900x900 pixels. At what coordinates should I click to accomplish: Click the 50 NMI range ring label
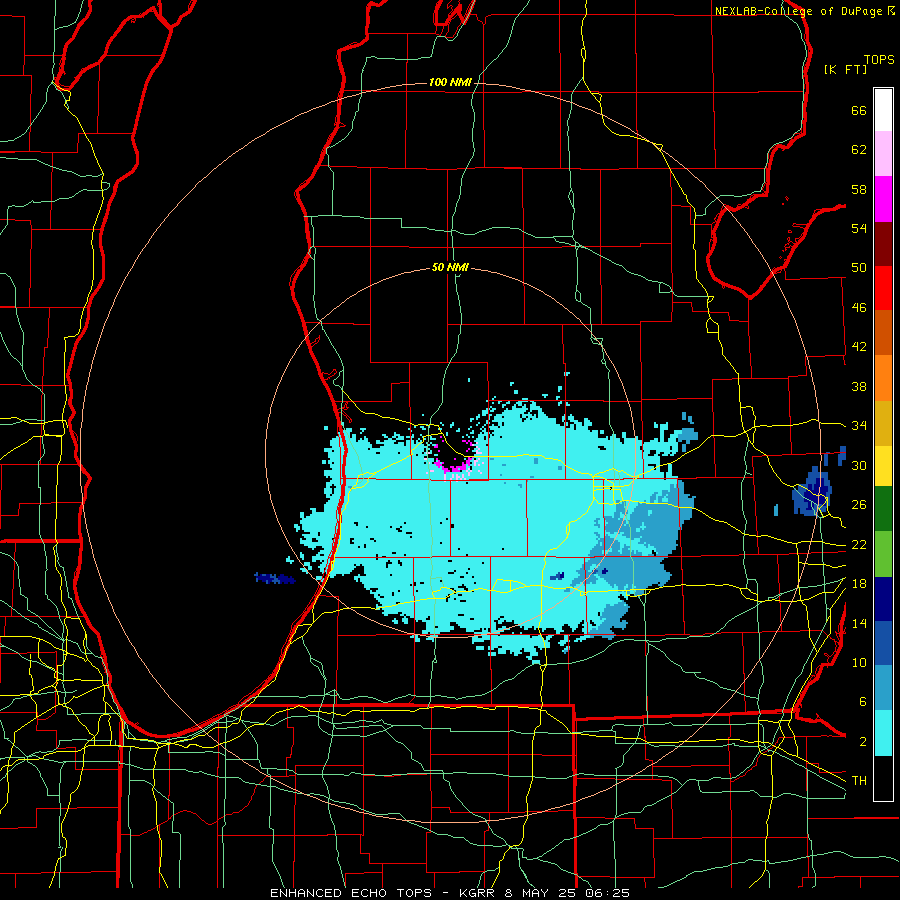[450, 267]
